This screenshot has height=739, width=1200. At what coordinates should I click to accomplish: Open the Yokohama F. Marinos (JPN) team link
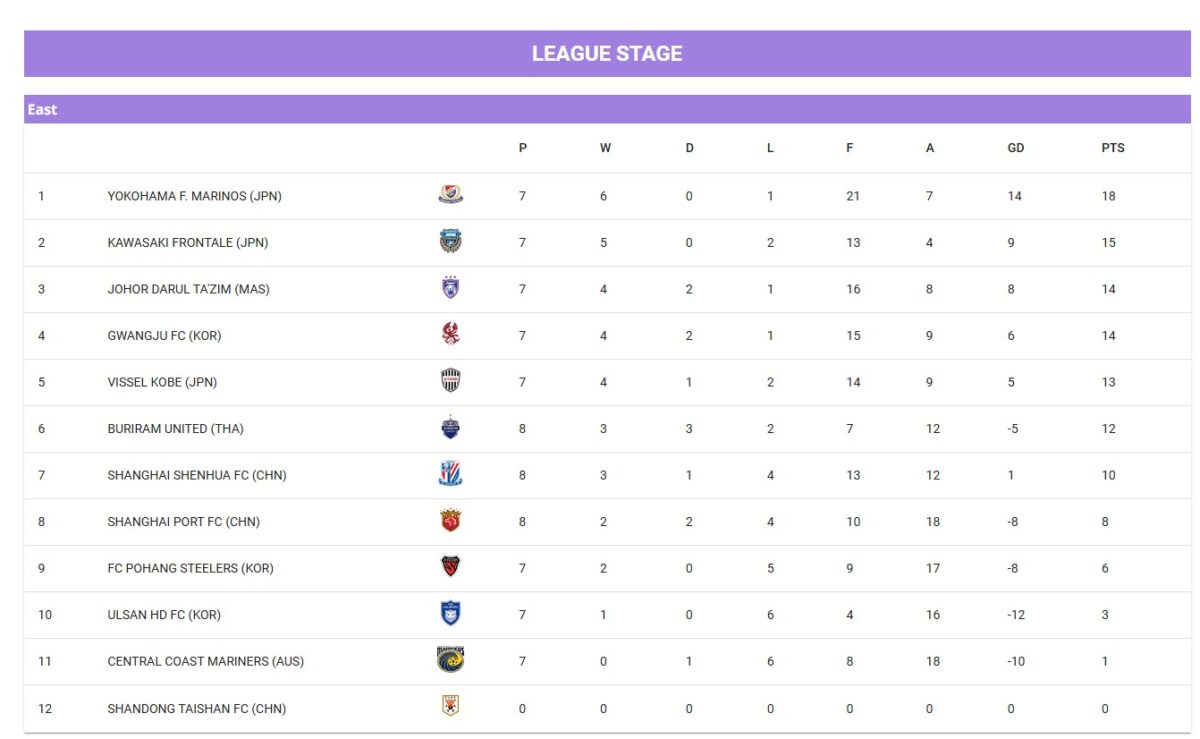click(x=195, y=196)
